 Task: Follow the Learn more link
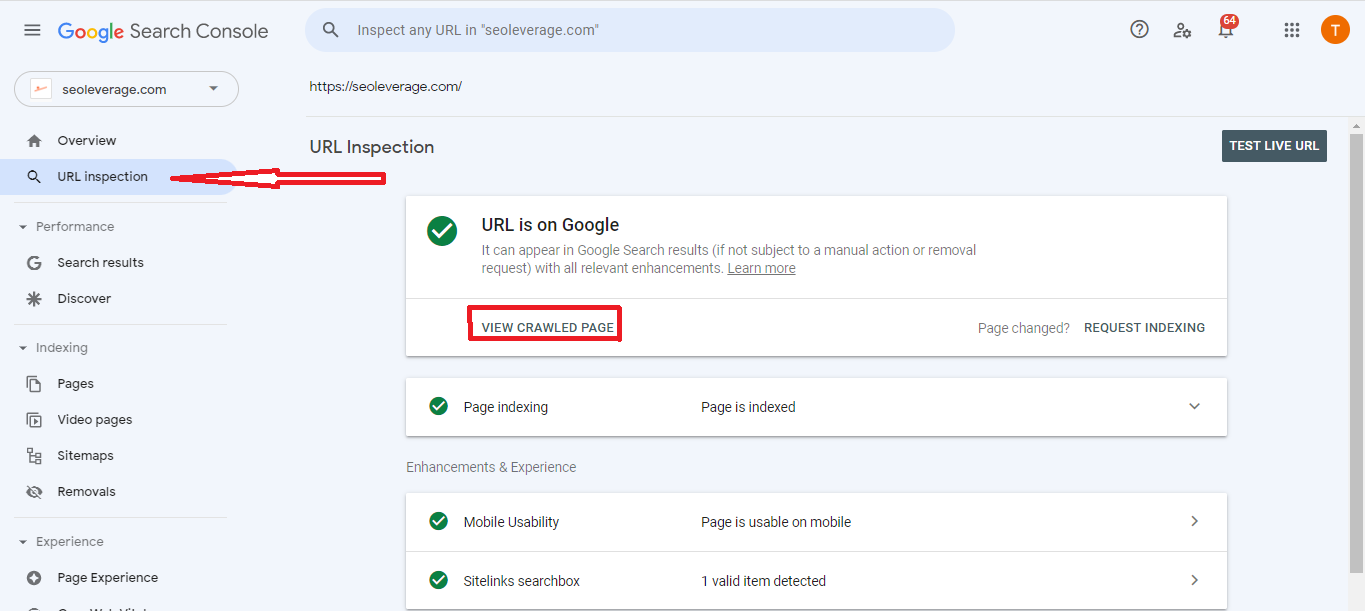pos(761,269)
